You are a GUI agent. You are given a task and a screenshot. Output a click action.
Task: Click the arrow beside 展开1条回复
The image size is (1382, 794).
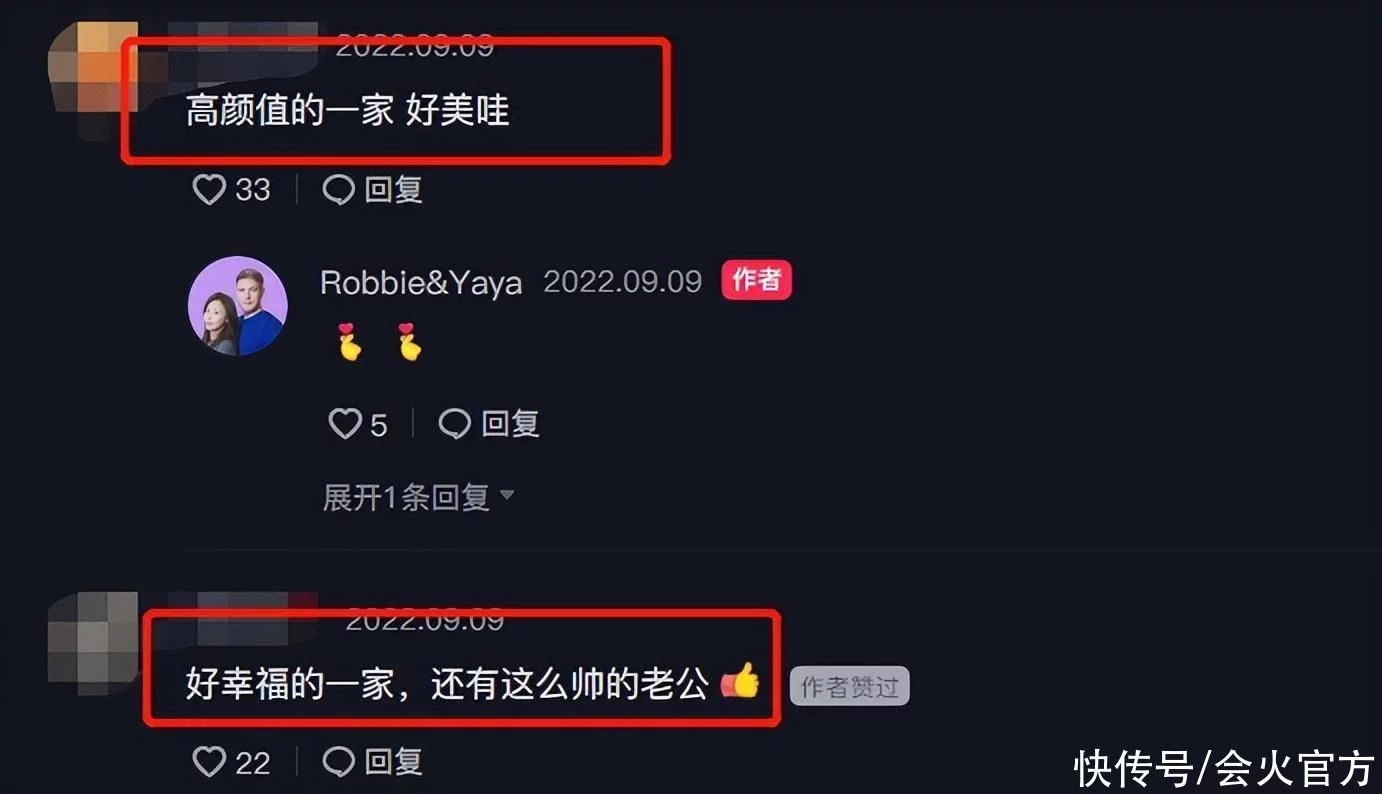click(x=506, y=495)
